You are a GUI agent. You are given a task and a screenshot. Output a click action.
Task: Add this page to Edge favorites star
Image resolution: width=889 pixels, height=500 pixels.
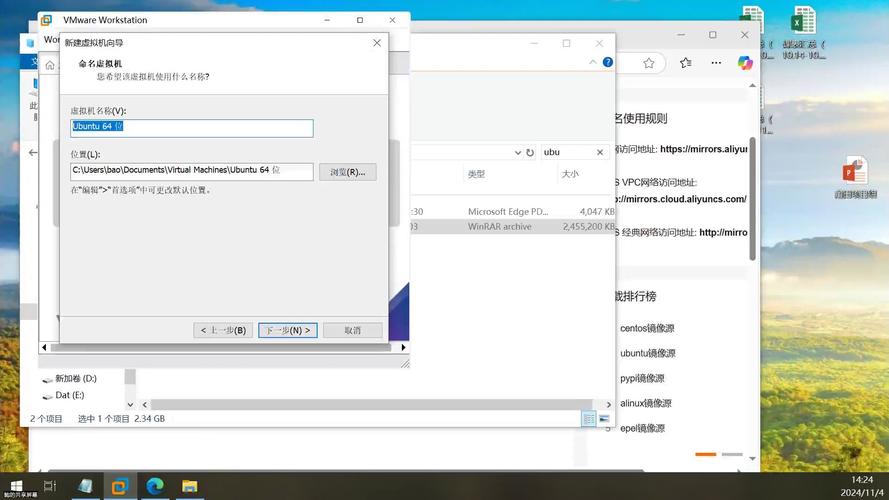pos(649,63)
